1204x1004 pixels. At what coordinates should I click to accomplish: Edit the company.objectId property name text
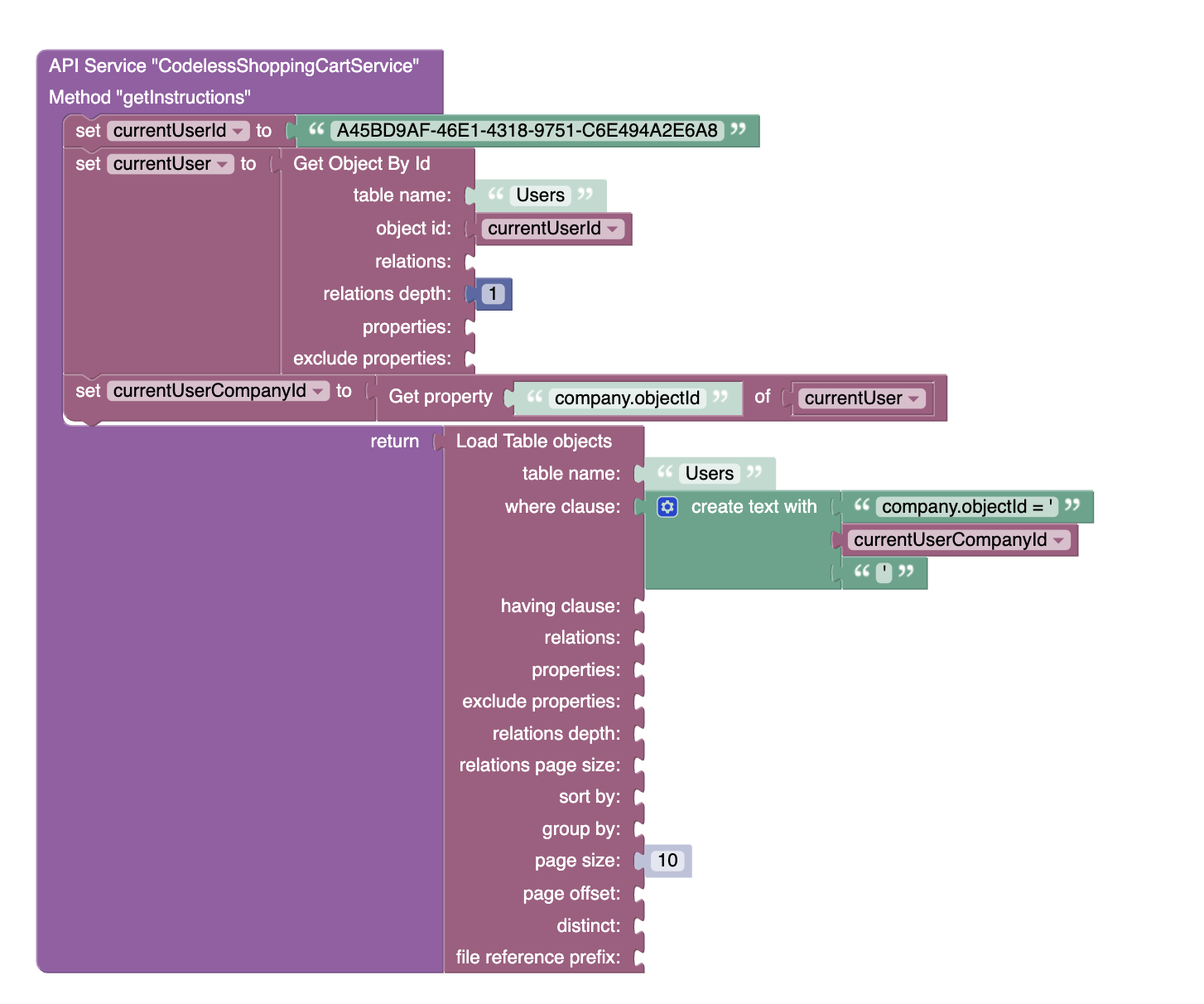pos(626,398)
